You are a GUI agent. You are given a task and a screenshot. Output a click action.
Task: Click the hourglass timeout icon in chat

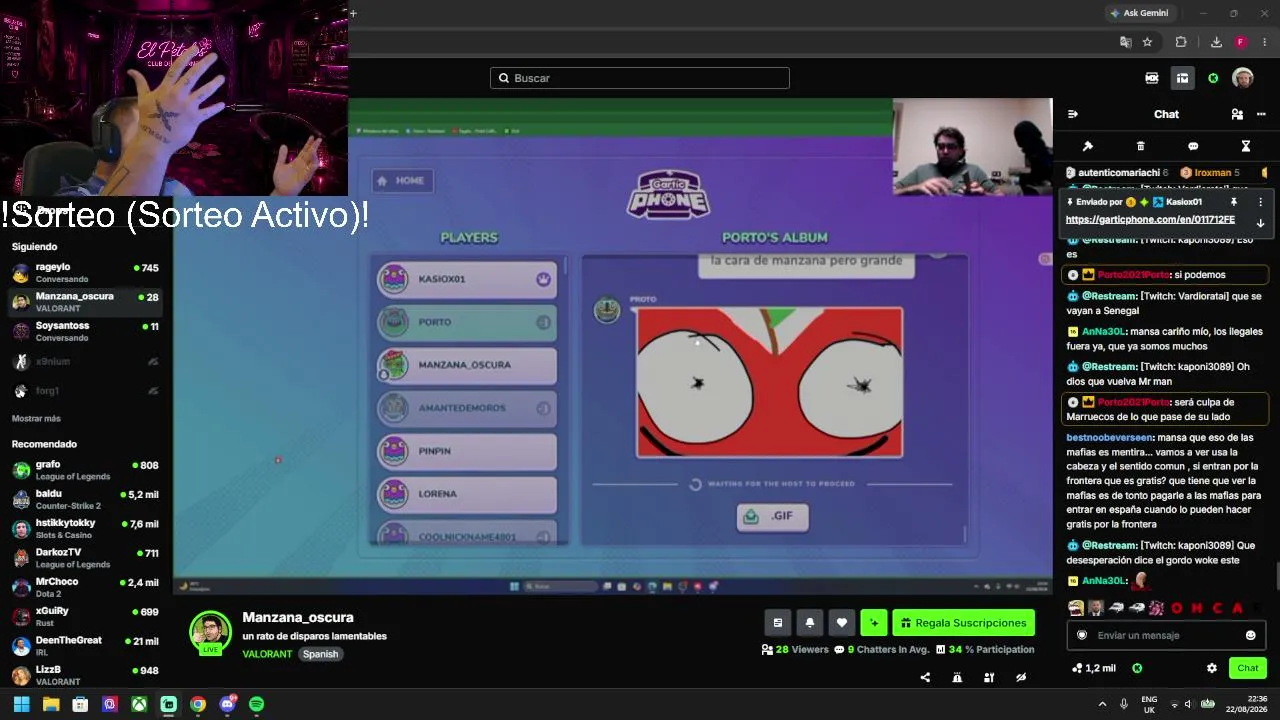[1246, 146]
